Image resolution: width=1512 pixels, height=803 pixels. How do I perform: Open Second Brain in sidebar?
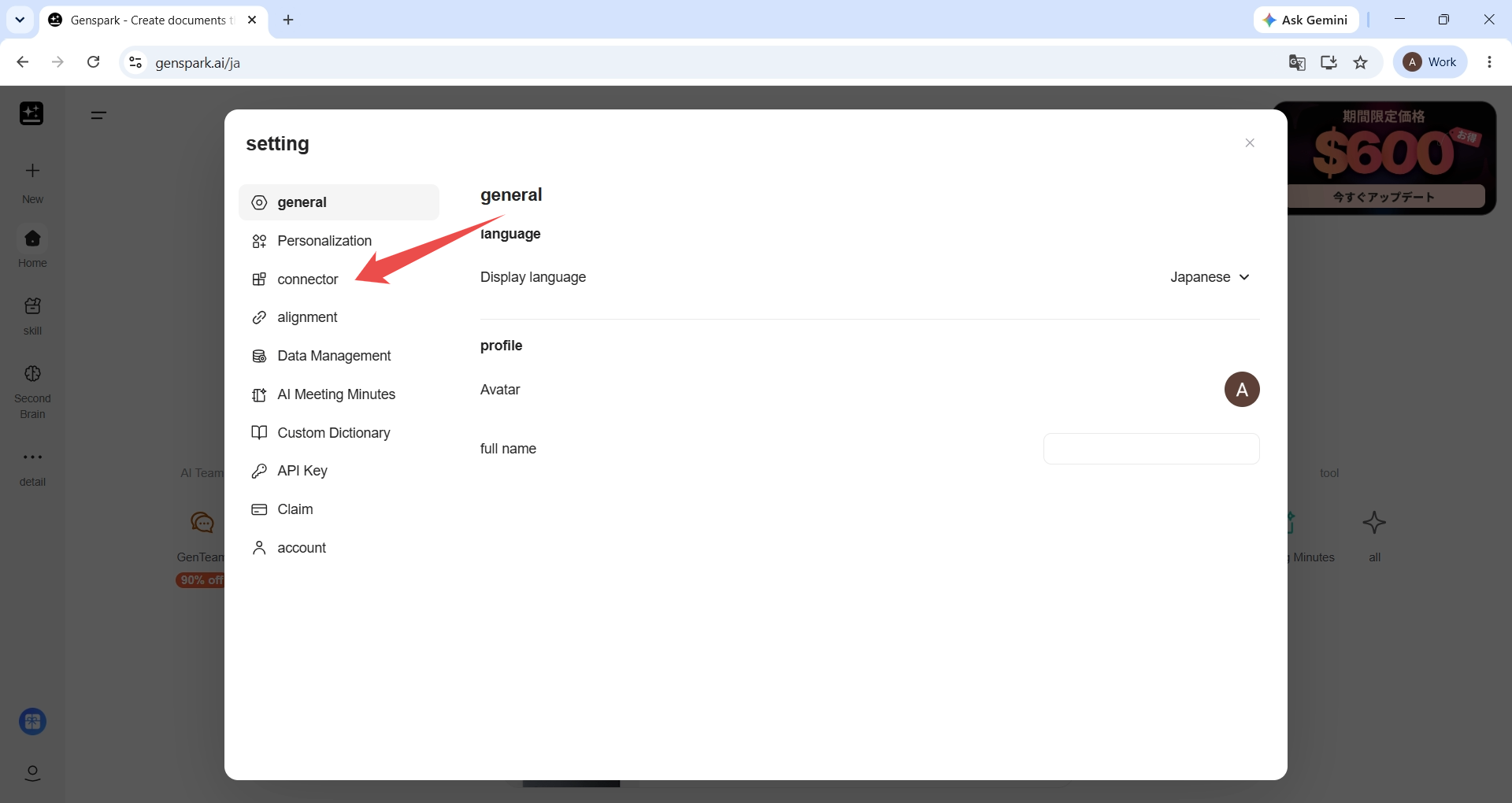32,391
